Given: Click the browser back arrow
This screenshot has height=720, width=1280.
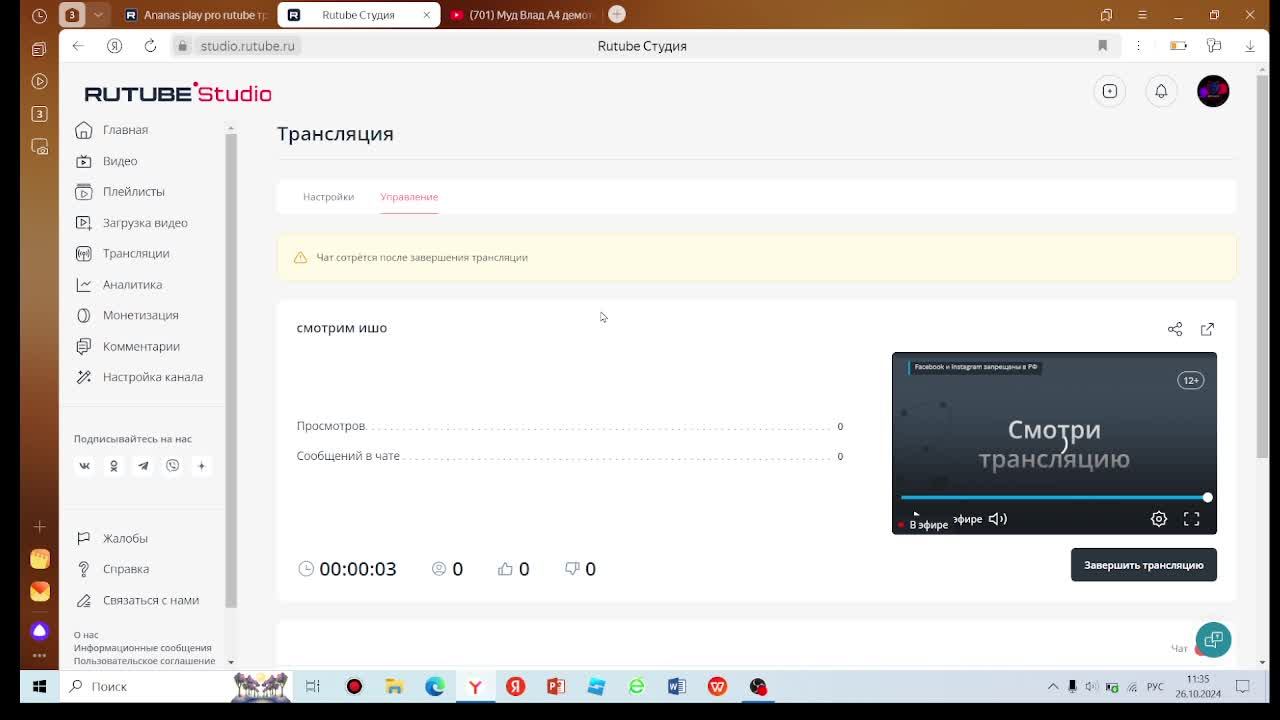Looking at the screenshot, I should 78,46.
